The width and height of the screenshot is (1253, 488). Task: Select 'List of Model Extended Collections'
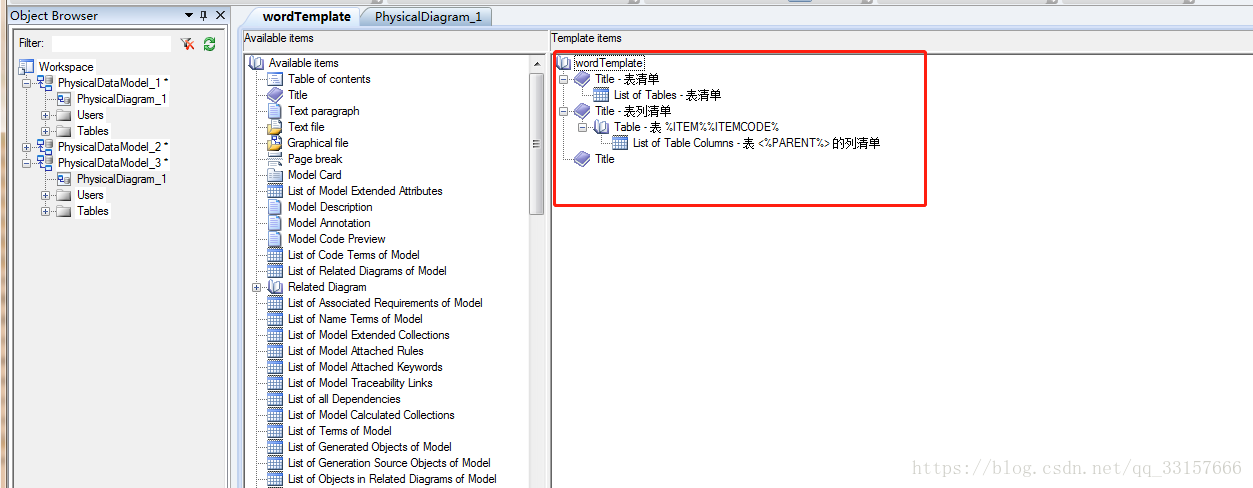(369, 335)
